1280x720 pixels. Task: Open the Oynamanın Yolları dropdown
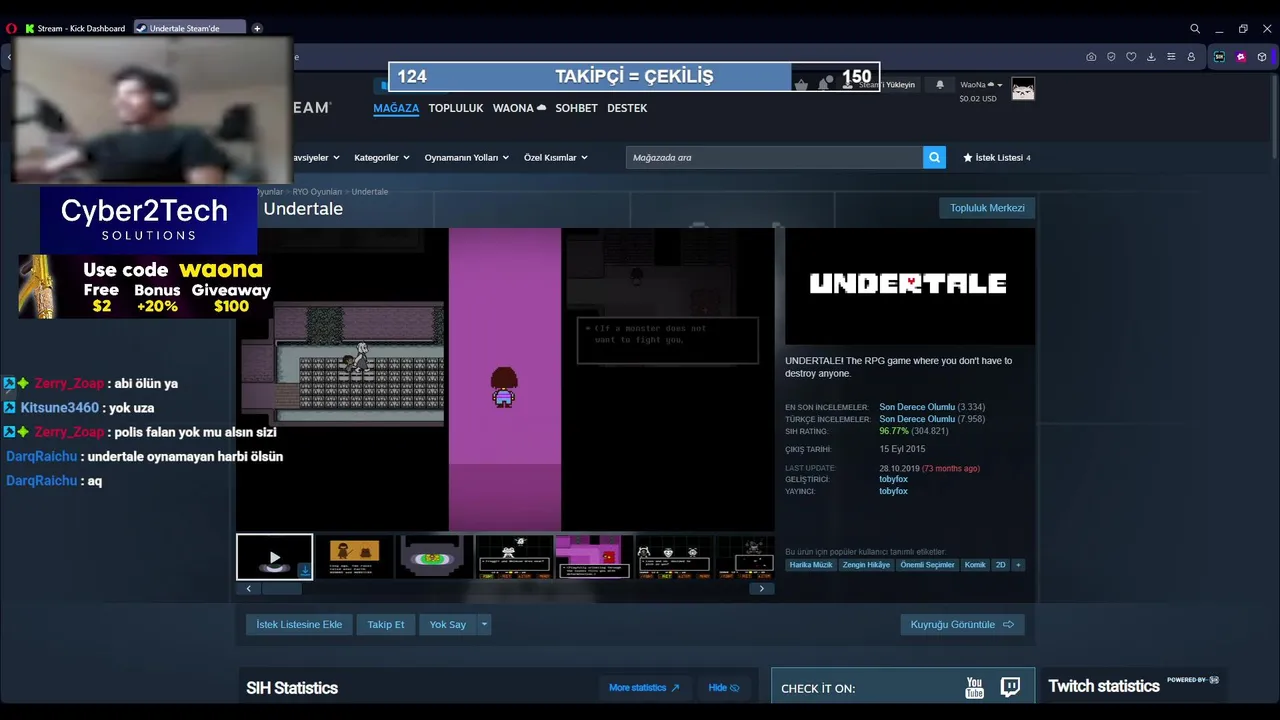tap(466, 158)
